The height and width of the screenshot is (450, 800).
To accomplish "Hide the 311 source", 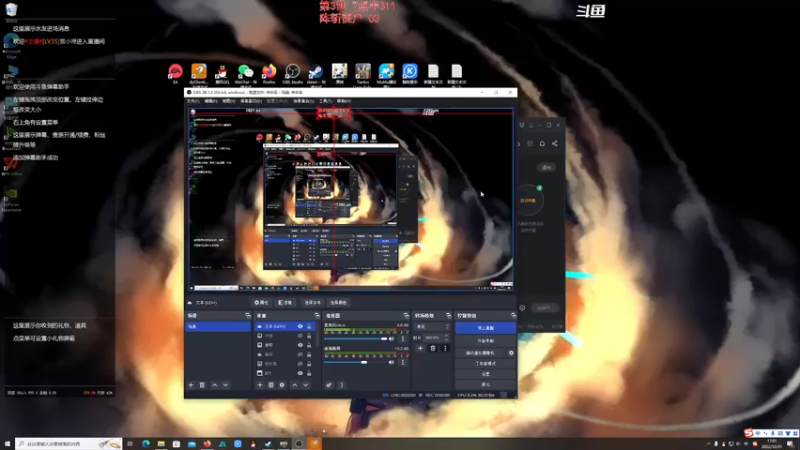I will [x=300, y=373].
